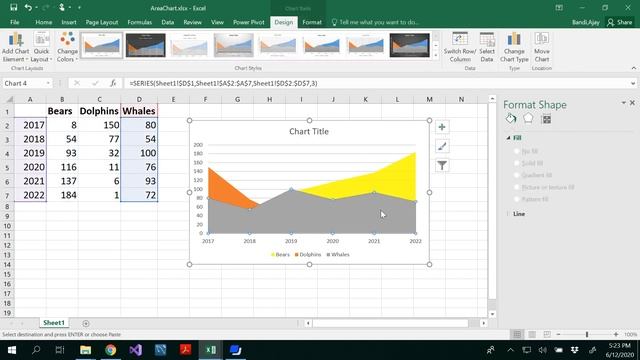Image resolution: width=640 pixels, height=360 pixels.
Task: Switch to Insert tab
Action: (69, 22)
